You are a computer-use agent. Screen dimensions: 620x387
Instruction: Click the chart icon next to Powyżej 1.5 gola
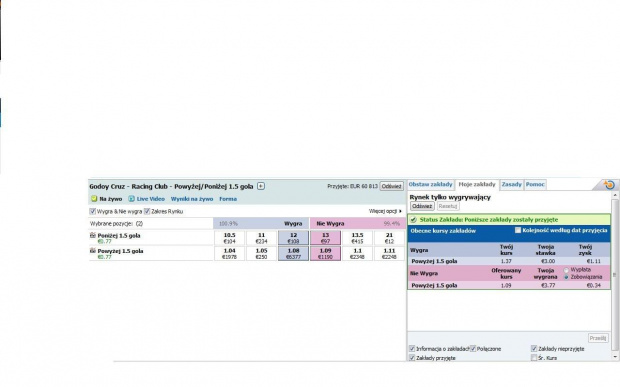click(93, 251)
